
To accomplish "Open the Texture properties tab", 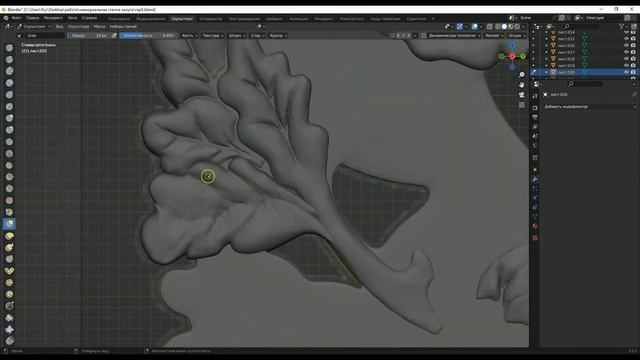I will coord(535,238).
